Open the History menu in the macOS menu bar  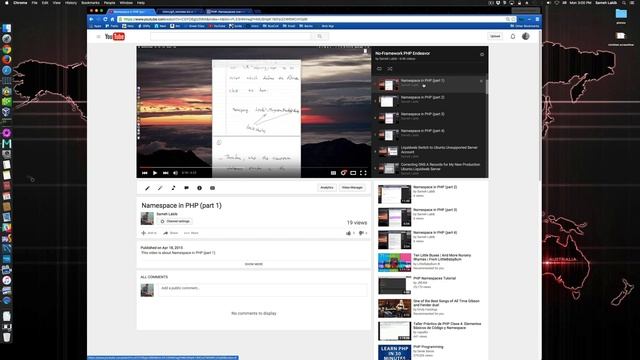click(71, 2)
